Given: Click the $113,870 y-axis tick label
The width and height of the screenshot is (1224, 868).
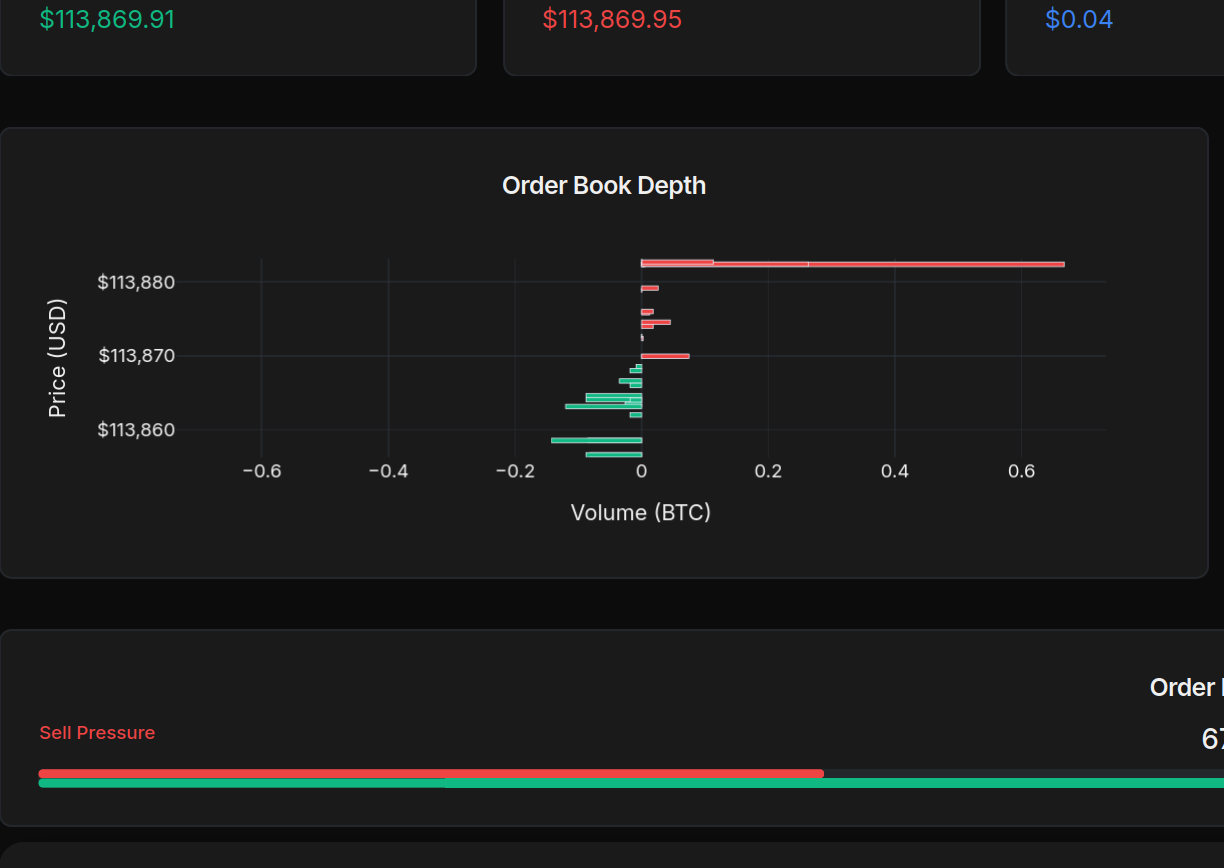Looking at the screenshot, I should pyautogui.click(x=136, y=356).
